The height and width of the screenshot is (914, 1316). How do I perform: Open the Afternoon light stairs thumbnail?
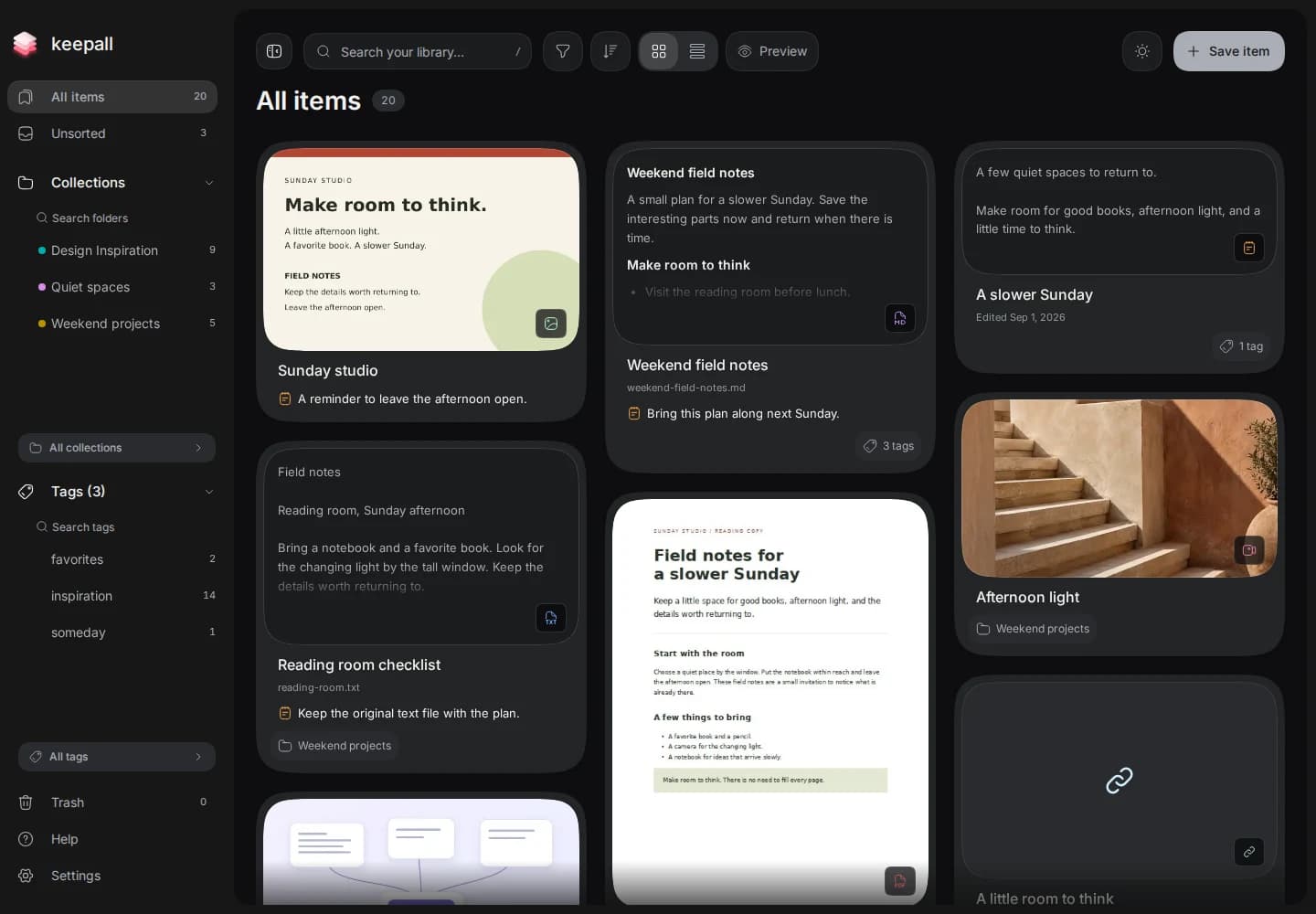(x=1120, y=488)
